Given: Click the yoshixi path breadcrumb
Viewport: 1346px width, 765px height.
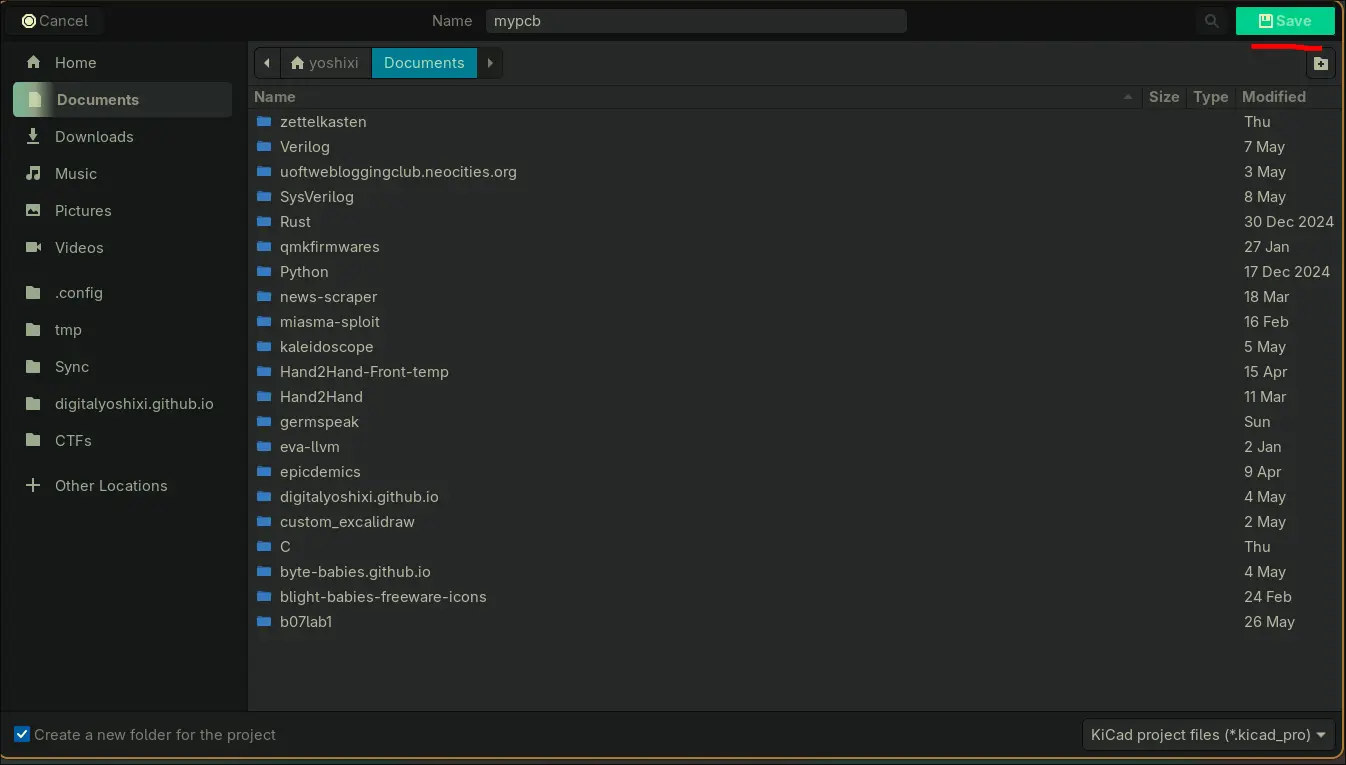Looking at the screenshot, I should [x=325, y=63].
